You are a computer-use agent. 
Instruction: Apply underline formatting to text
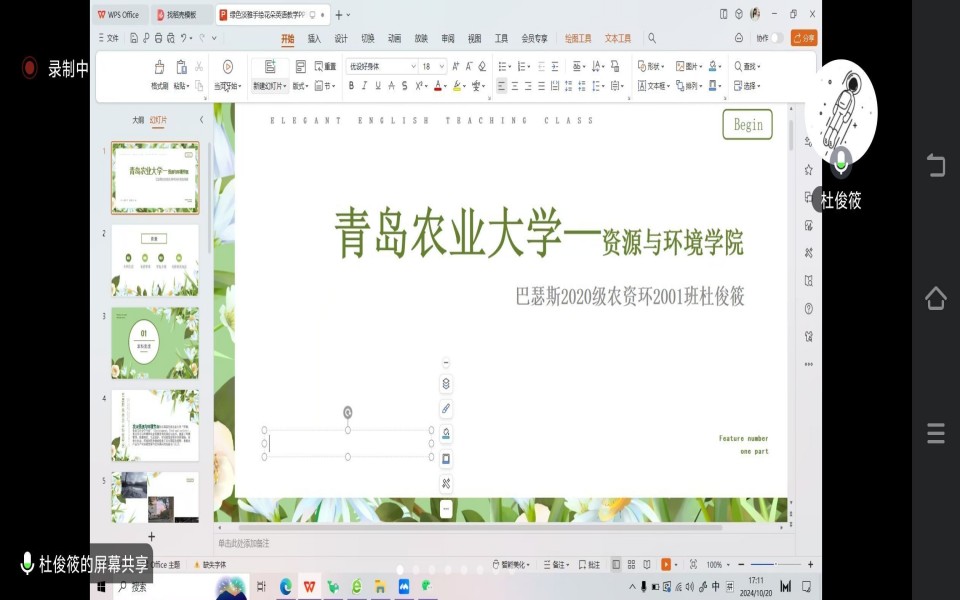[377, 86]
